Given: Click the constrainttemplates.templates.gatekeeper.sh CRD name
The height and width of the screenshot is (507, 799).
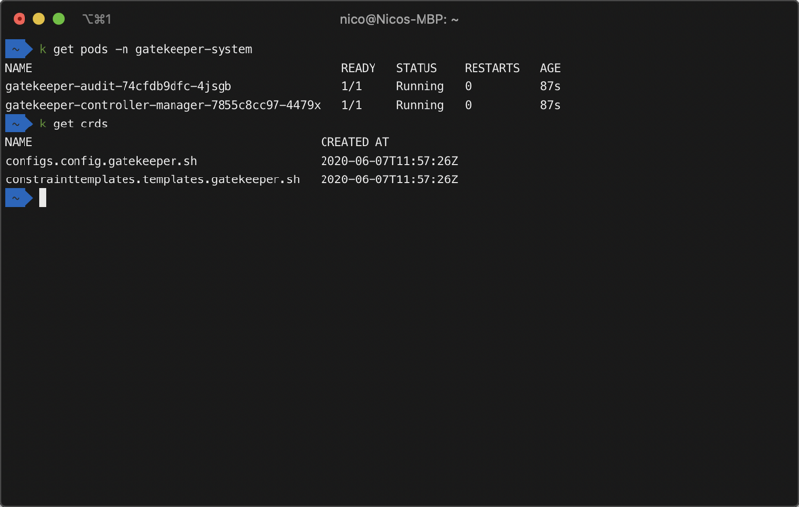Looking at the screenshot, I should [x=152, y=180].
